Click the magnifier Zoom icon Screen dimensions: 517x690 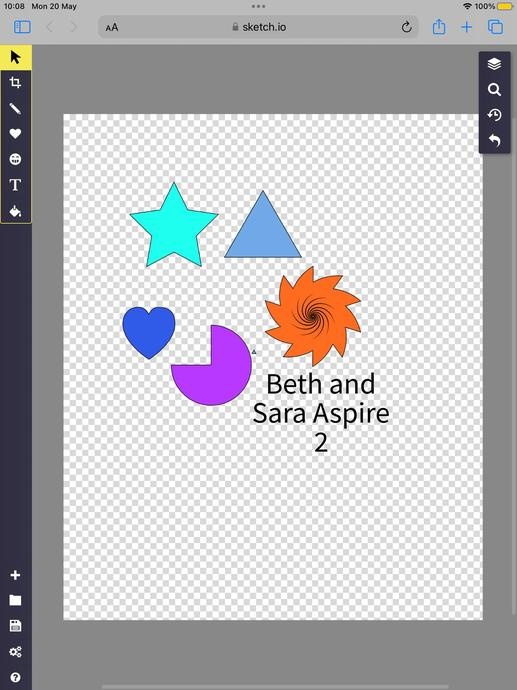[x=495, y=90]
